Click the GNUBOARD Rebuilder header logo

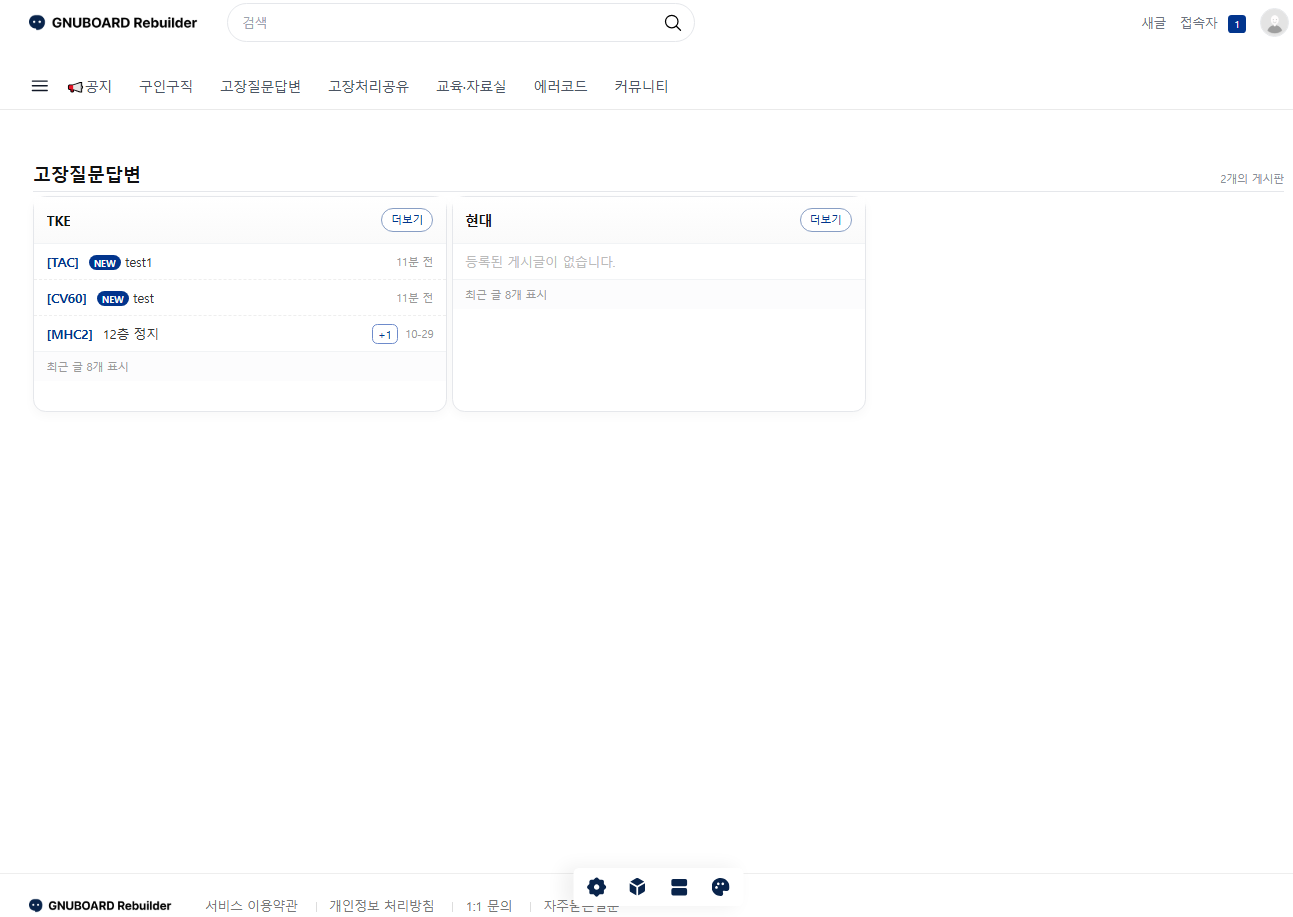coord(113,23)
